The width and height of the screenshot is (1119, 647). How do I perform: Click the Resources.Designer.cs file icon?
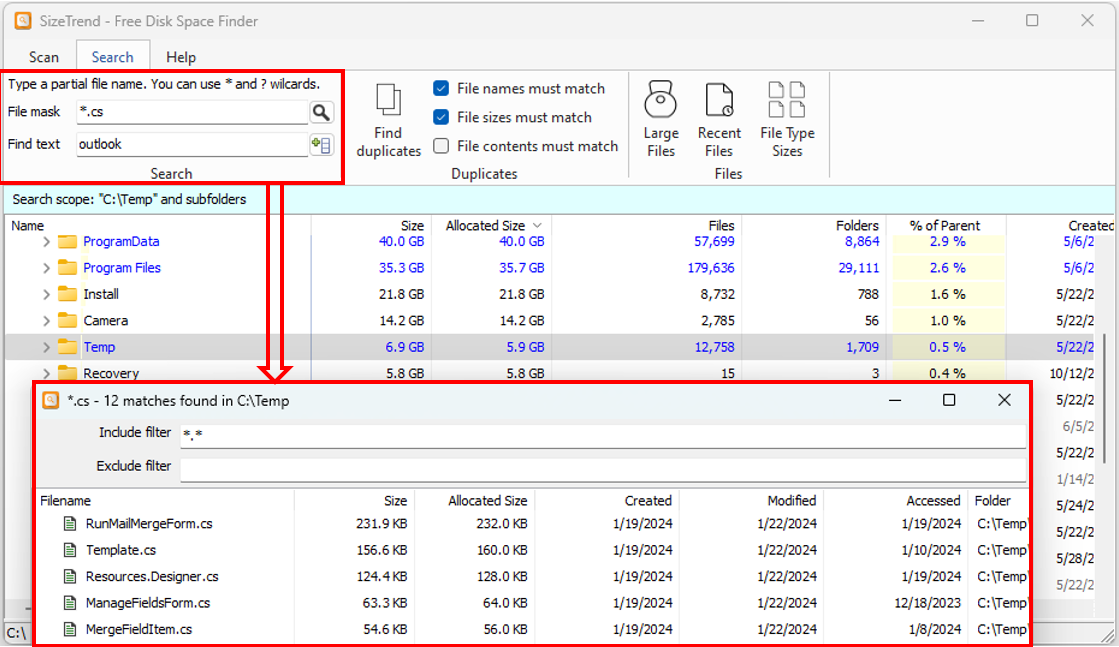(x=70, y=577)
